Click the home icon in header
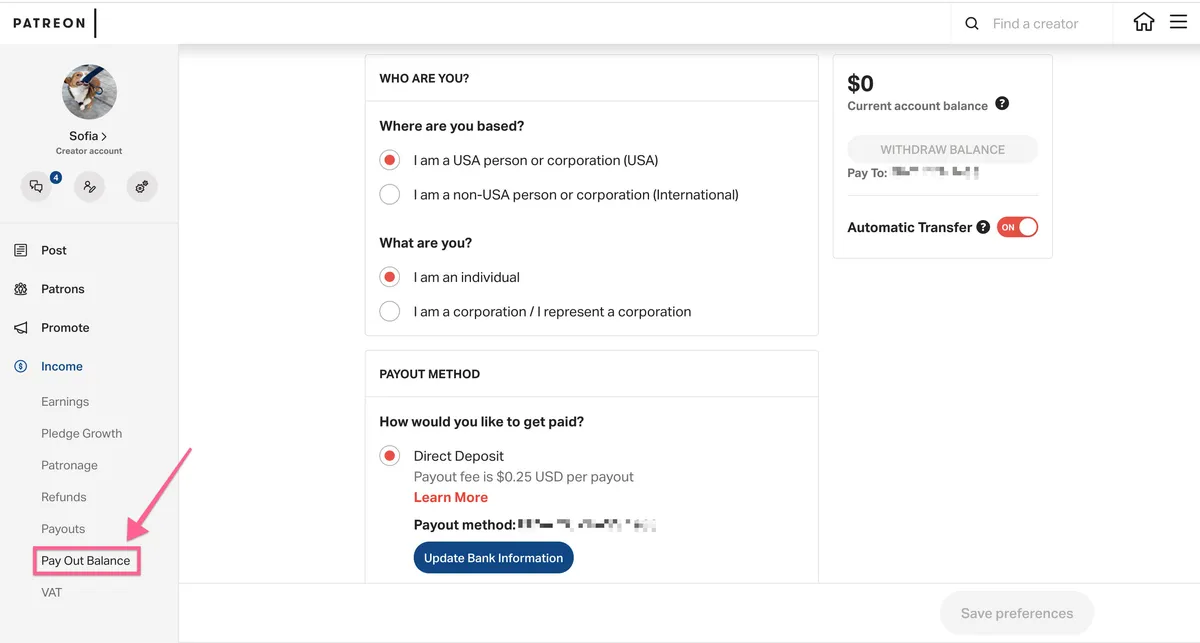The height and width of the screenshot is (643, 1200). click(1144, 22)
